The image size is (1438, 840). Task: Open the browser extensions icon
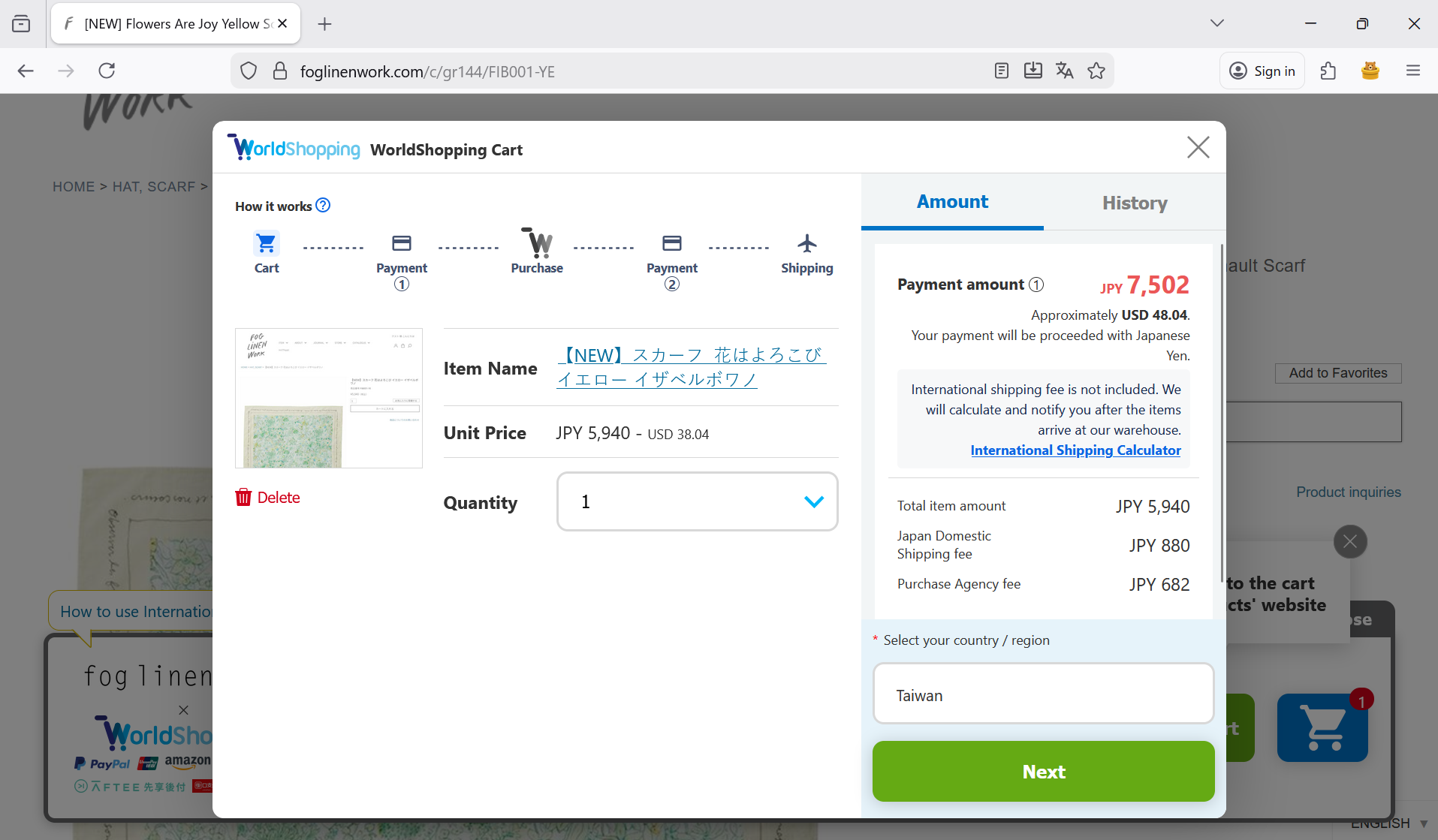[1328, 71]
